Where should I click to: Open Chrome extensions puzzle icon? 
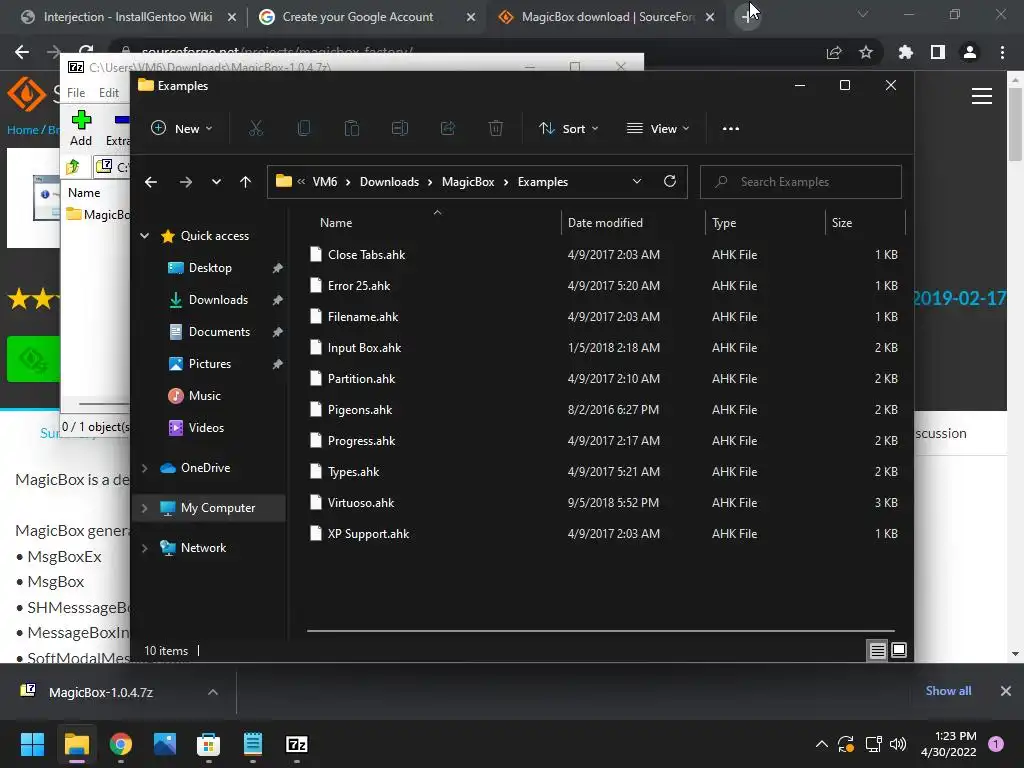coord(905,52)
